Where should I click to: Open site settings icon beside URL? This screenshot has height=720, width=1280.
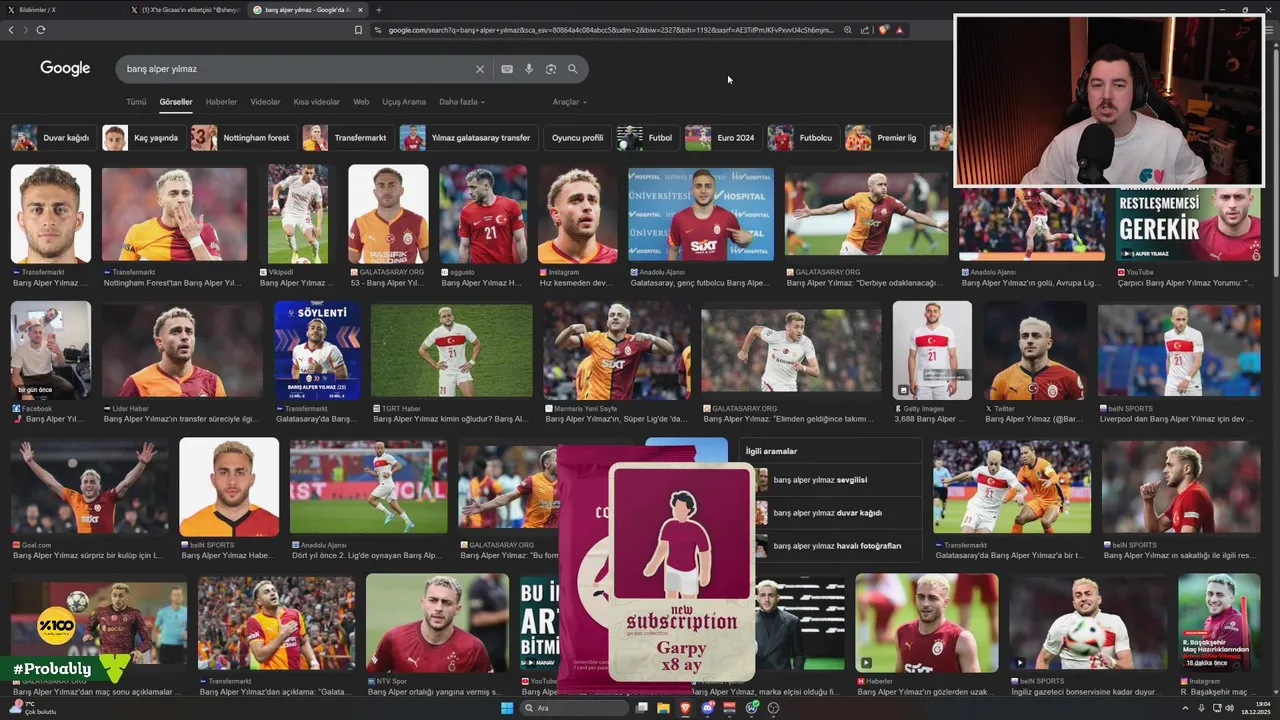coord(378,30)
